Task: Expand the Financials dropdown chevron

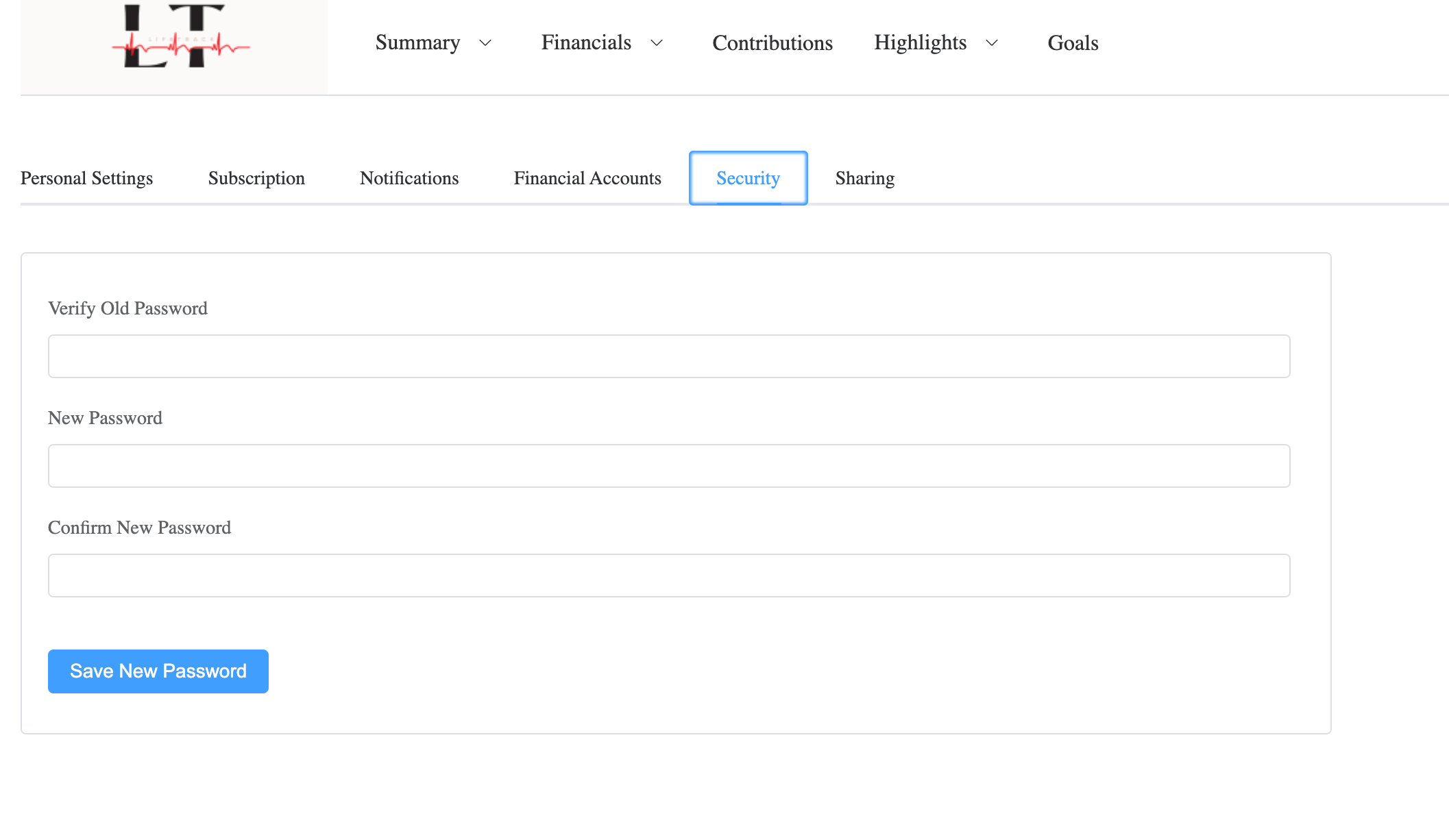Action: 657,43
